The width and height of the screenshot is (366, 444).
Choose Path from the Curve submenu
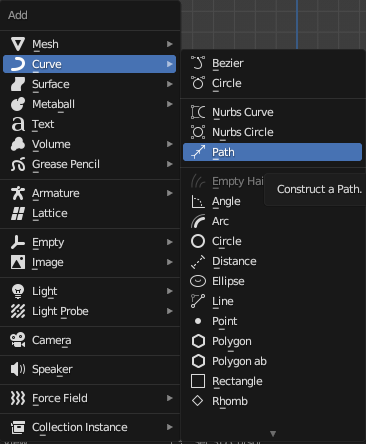coord(272,152)
